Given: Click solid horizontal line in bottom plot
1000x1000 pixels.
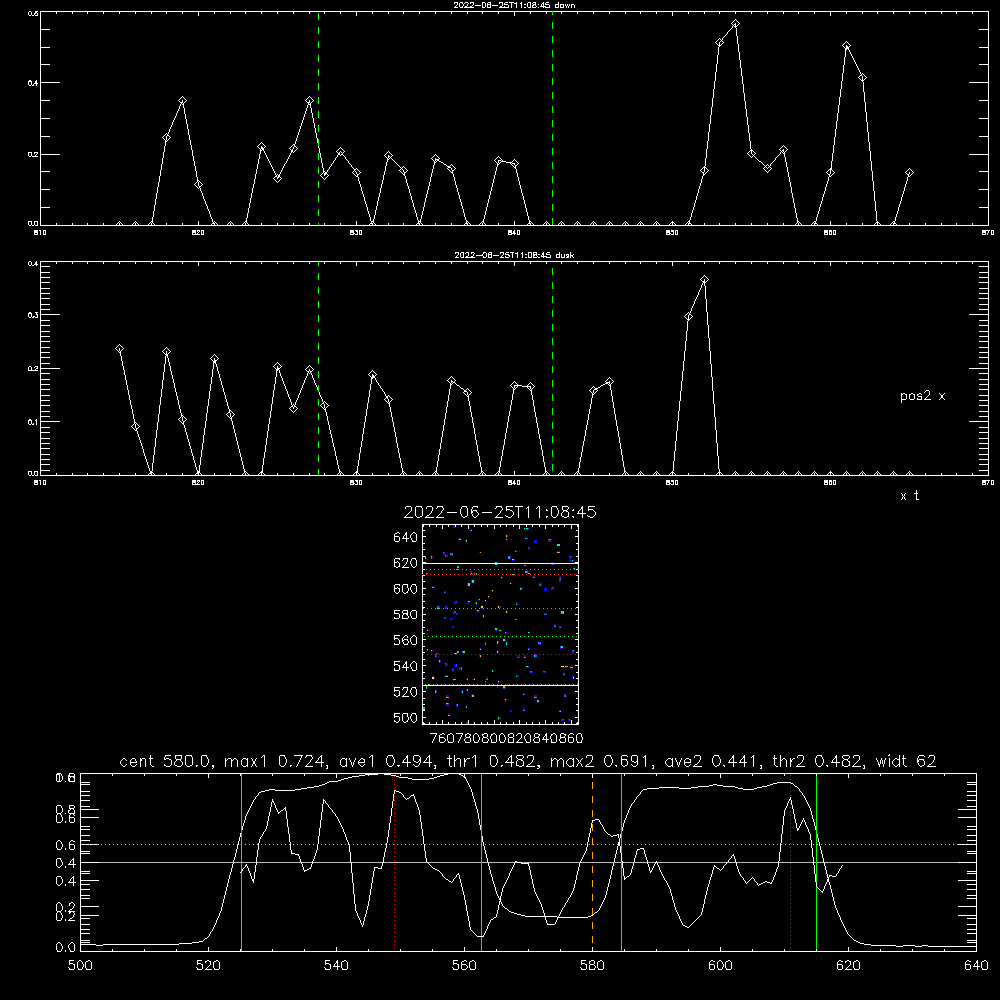Looking at the screenshot, I should coord(528,862).
